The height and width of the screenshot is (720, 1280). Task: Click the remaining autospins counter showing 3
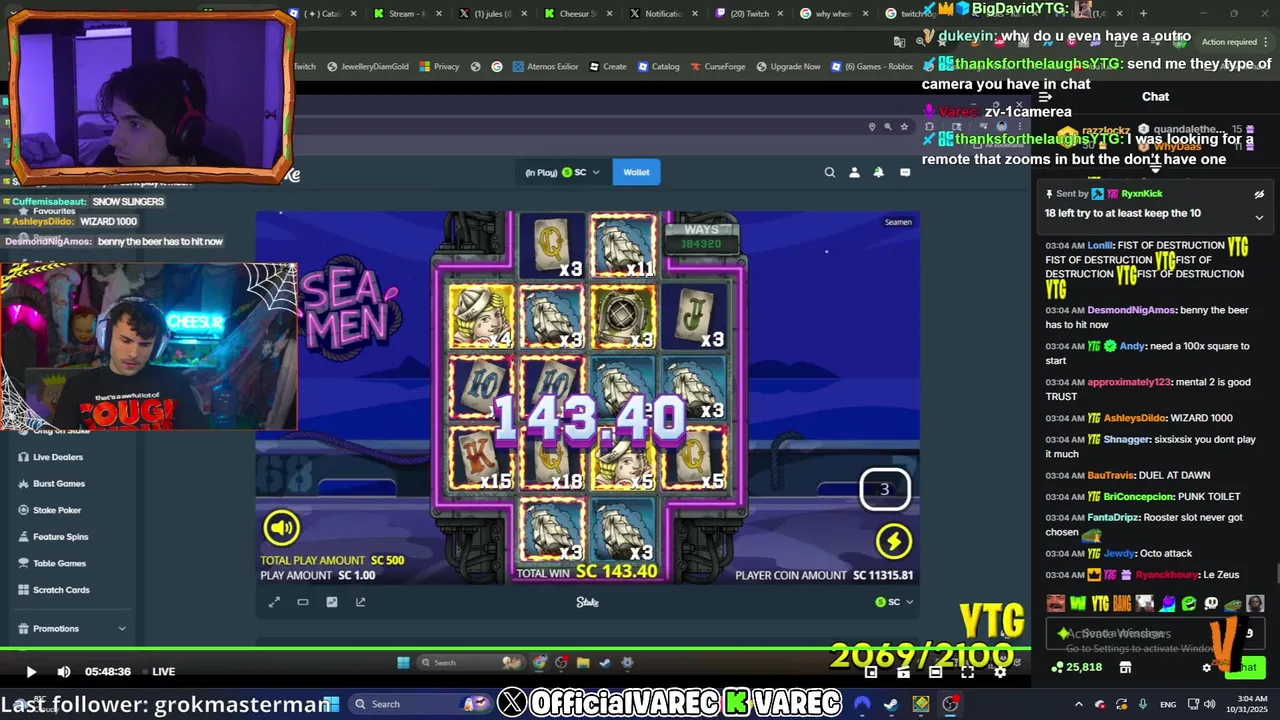pyautogui.click(x=884, y=489)
